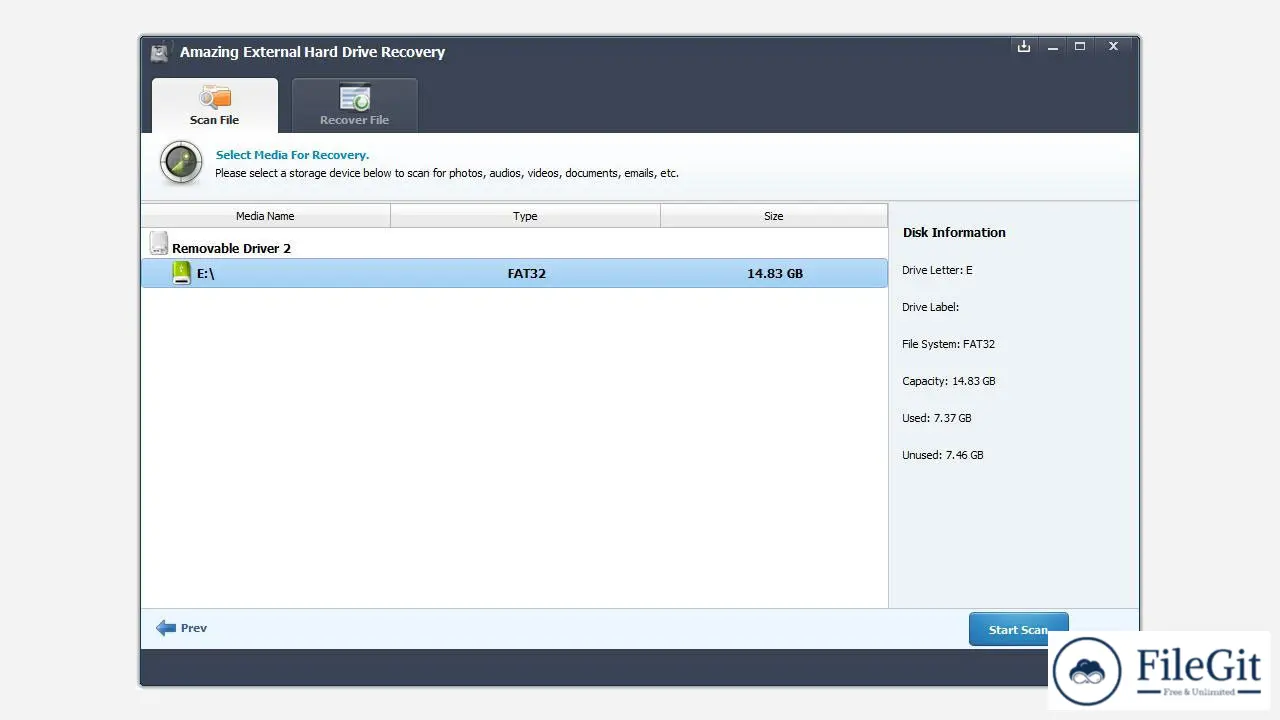Select the Removable Driver 2 group
Screen dimensions: 1280x720
(231, 248)
